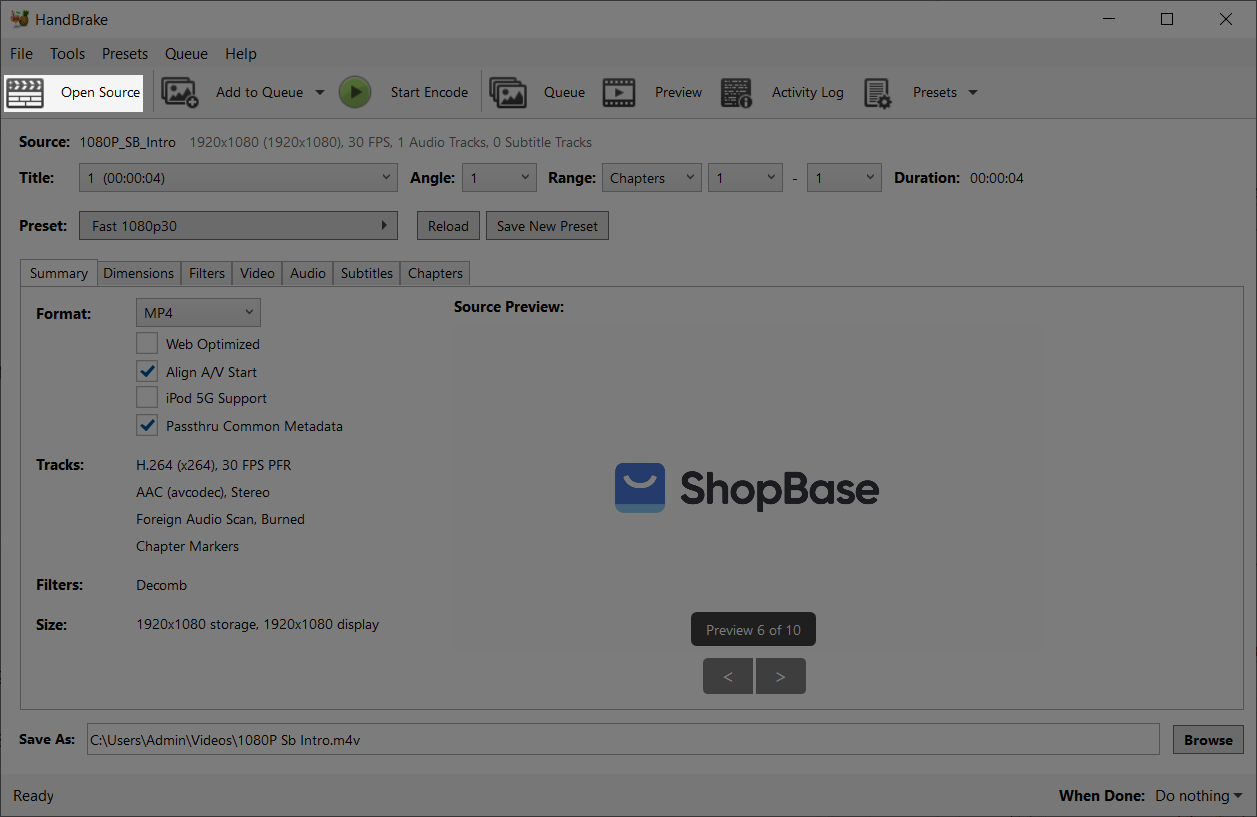Open the starting chapter dropdown
Image resolution: width=1257 pixels, height=817 pixels.
[745, 178]
